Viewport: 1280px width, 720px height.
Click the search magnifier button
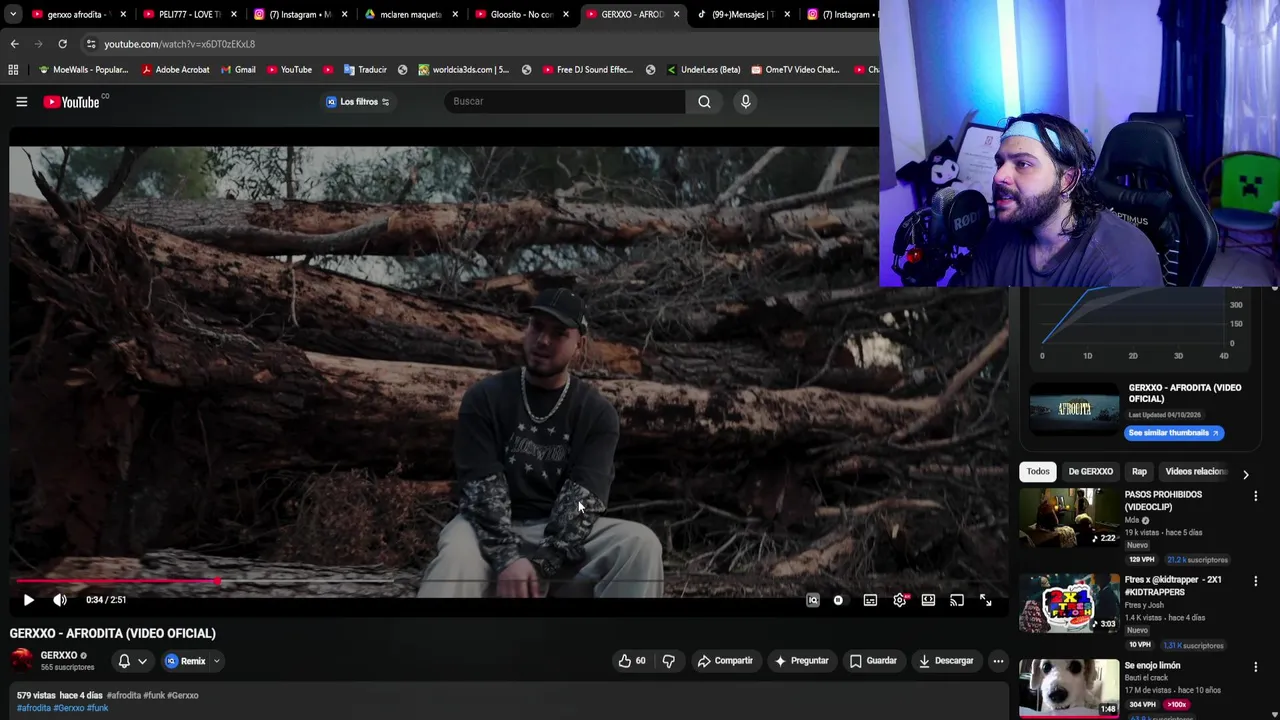click(x=704, y=101)
